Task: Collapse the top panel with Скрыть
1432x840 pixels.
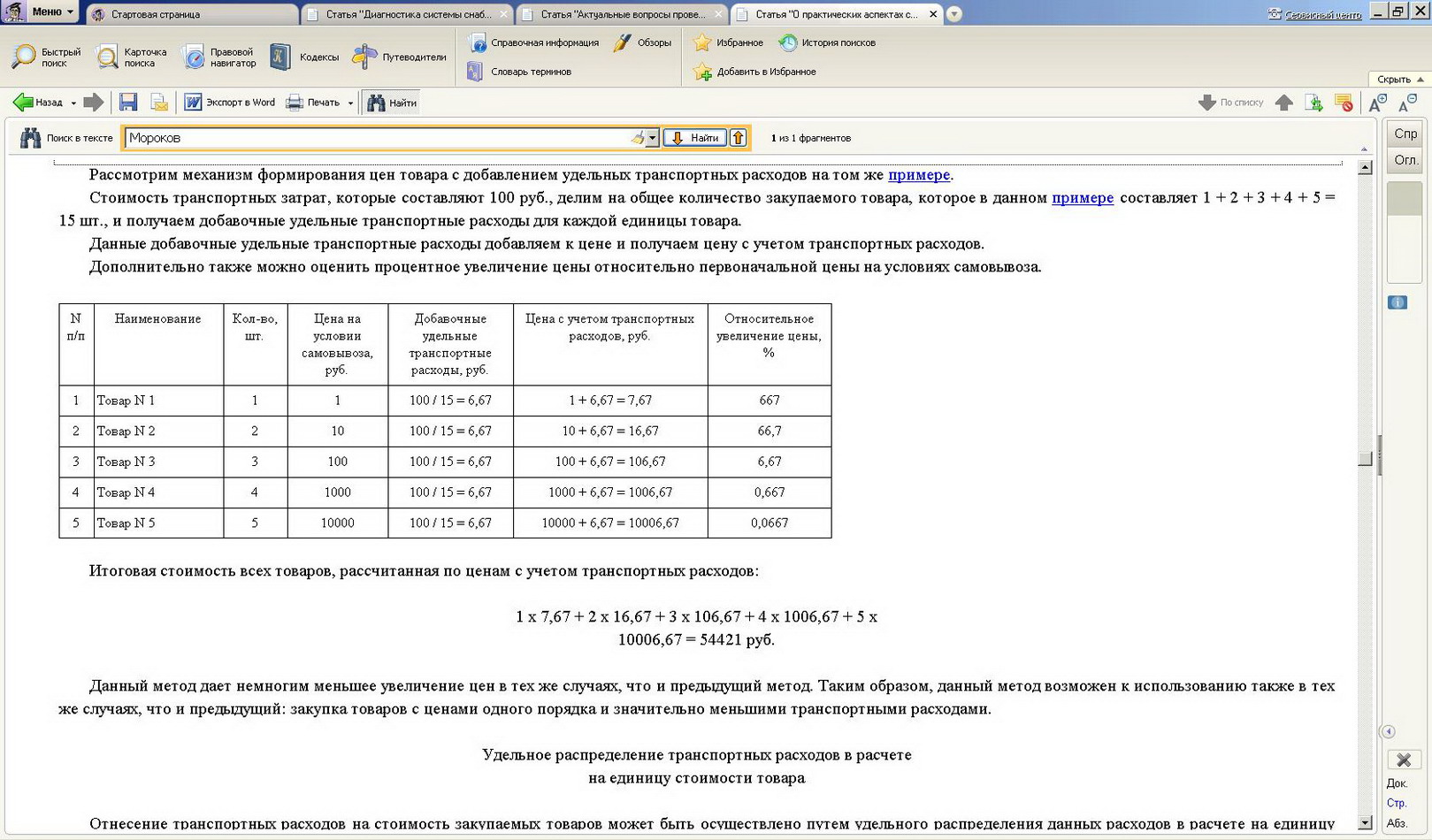Action: tap(1399, 80)
